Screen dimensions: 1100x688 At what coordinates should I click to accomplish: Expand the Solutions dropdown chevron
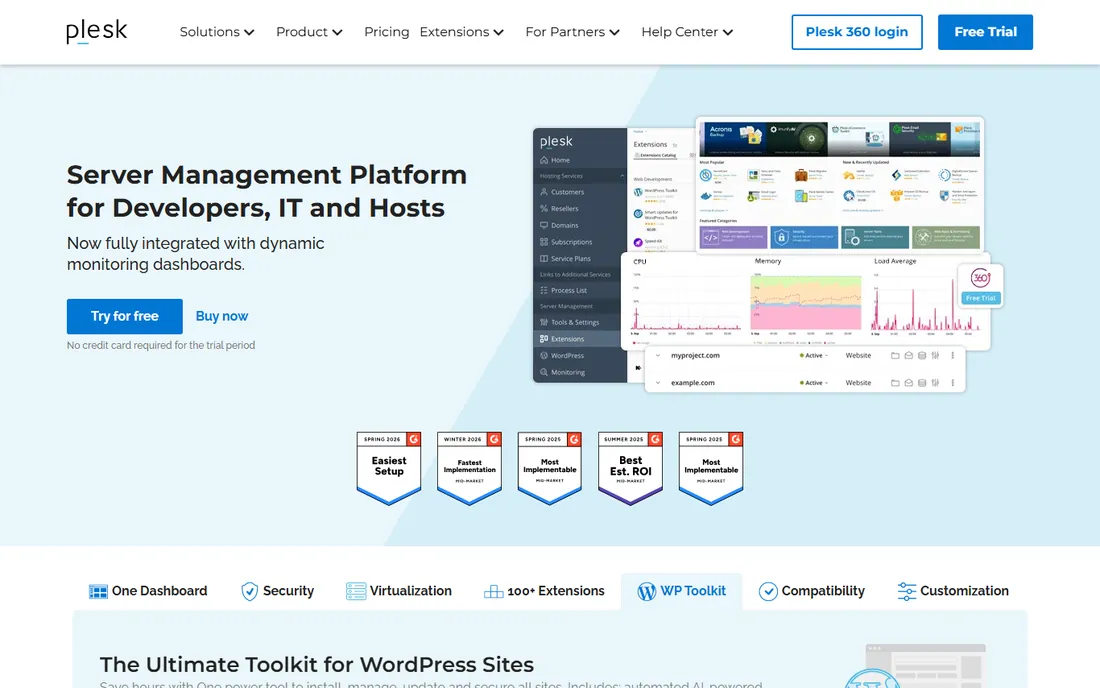[249, 32]
